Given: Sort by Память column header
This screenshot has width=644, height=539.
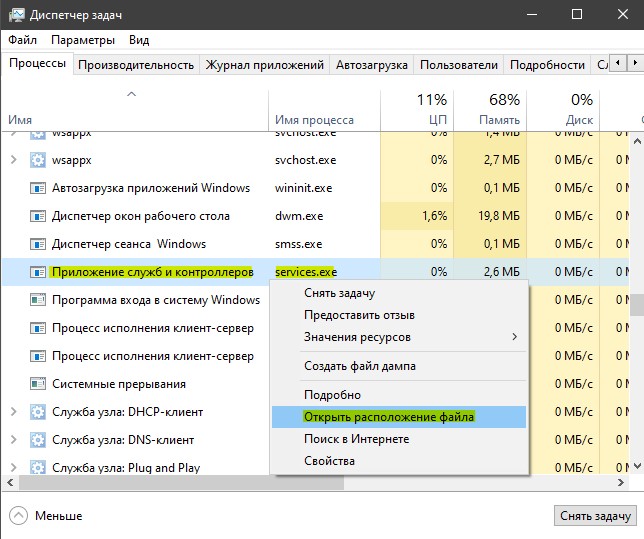Looking at the screenshot, I should click(490, 110).
